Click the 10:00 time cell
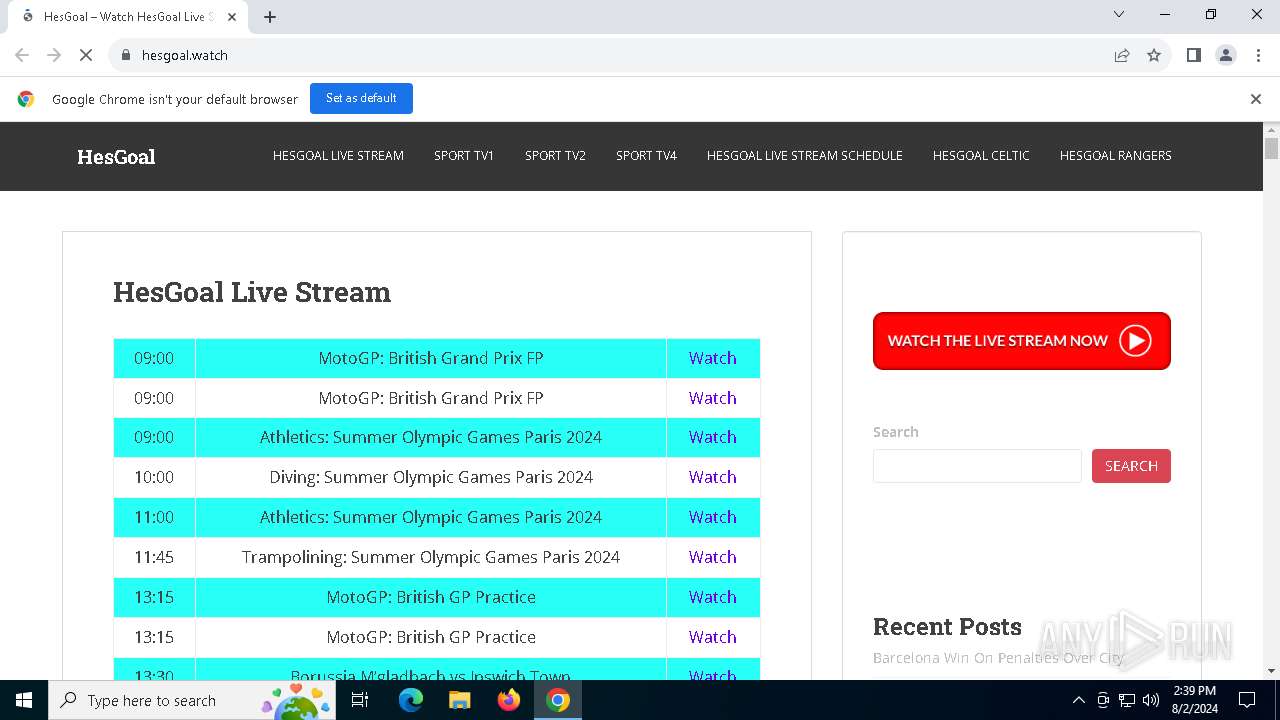This screenshot has height=720, width=1280. [x=154, y=477]
